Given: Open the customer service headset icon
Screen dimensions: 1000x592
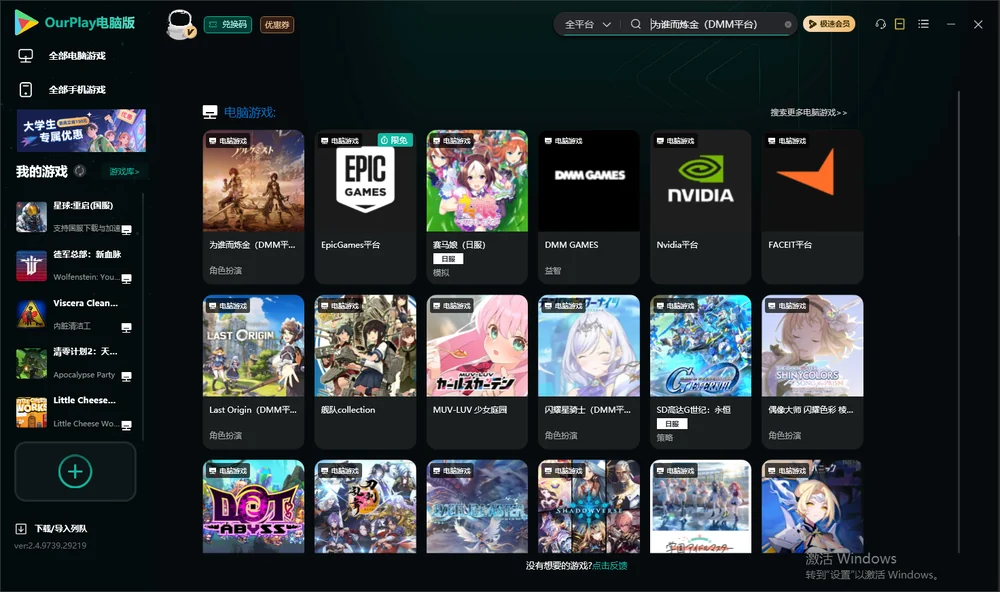Looking at the screenshot, I should pyautogui.click(x=880, y=24).
